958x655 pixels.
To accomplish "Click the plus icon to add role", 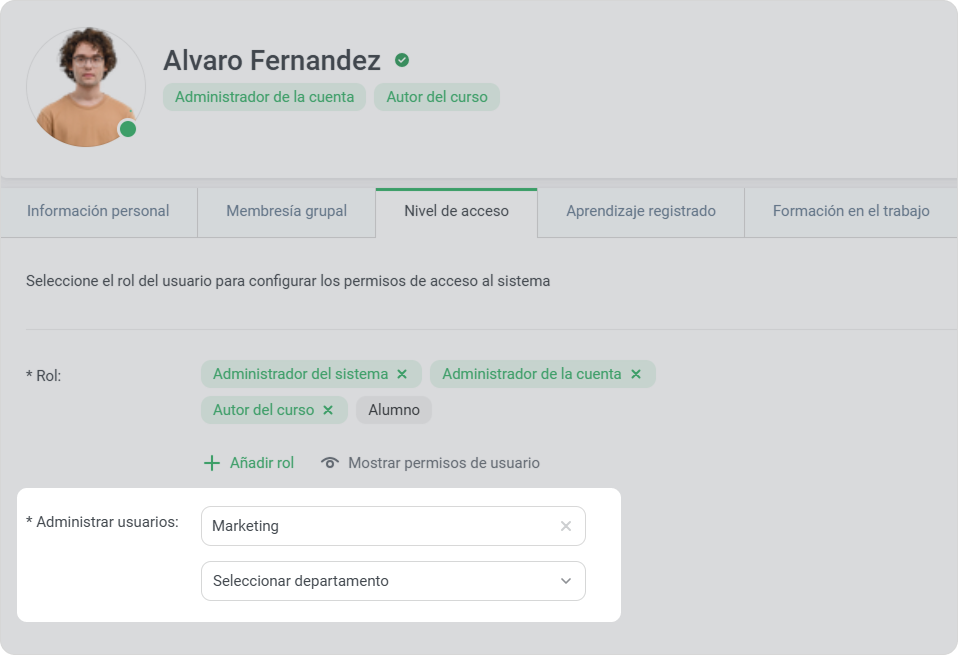I will 211,463.
